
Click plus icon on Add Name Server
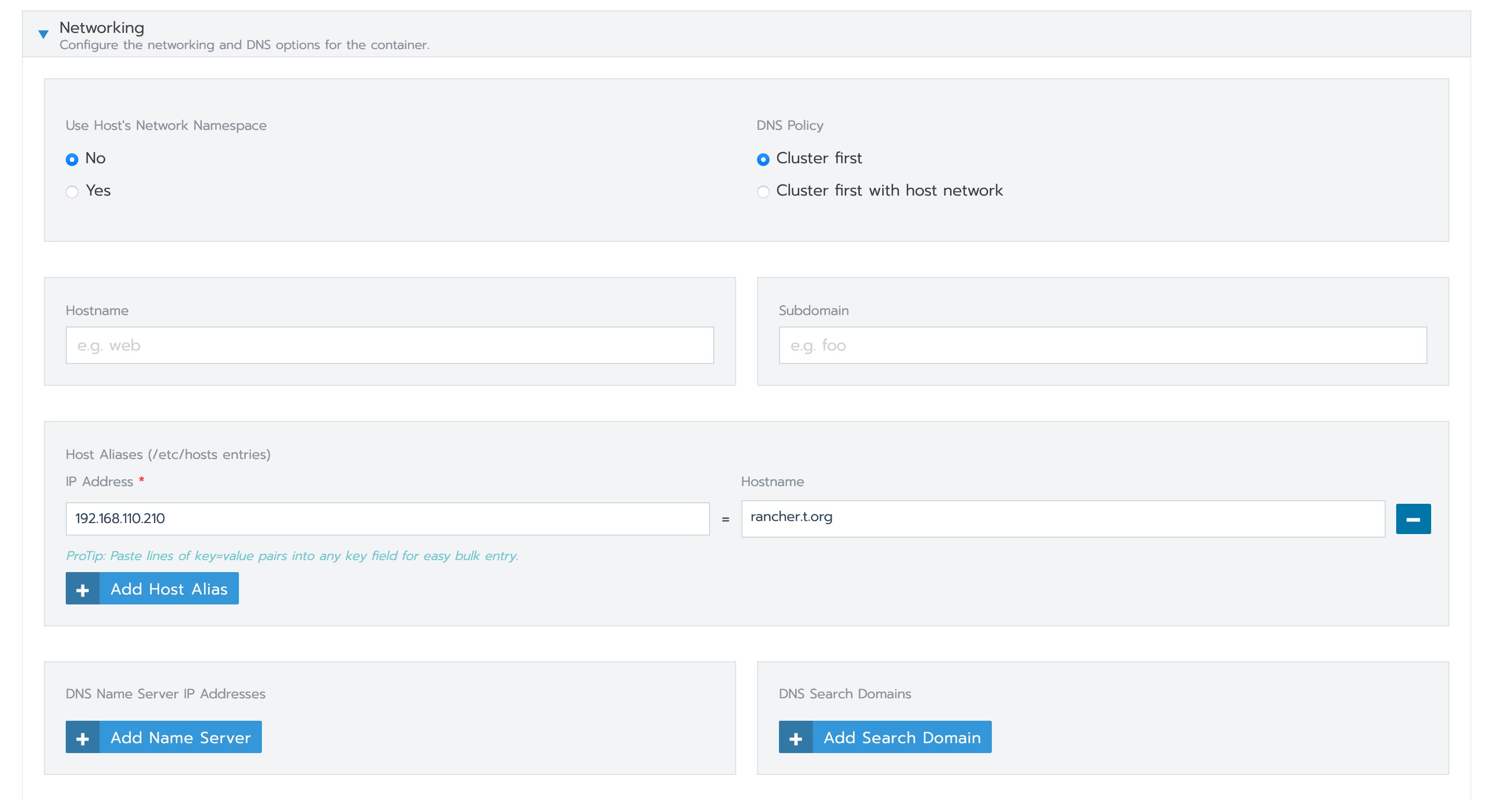83,738
